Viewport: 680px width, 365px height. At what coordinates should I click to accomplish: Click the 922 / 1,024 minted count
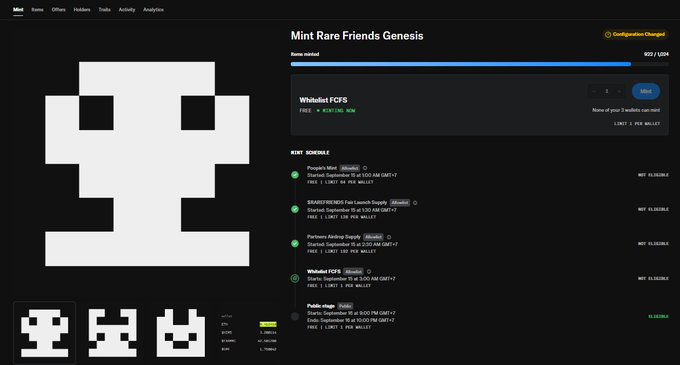pos(656,54)
